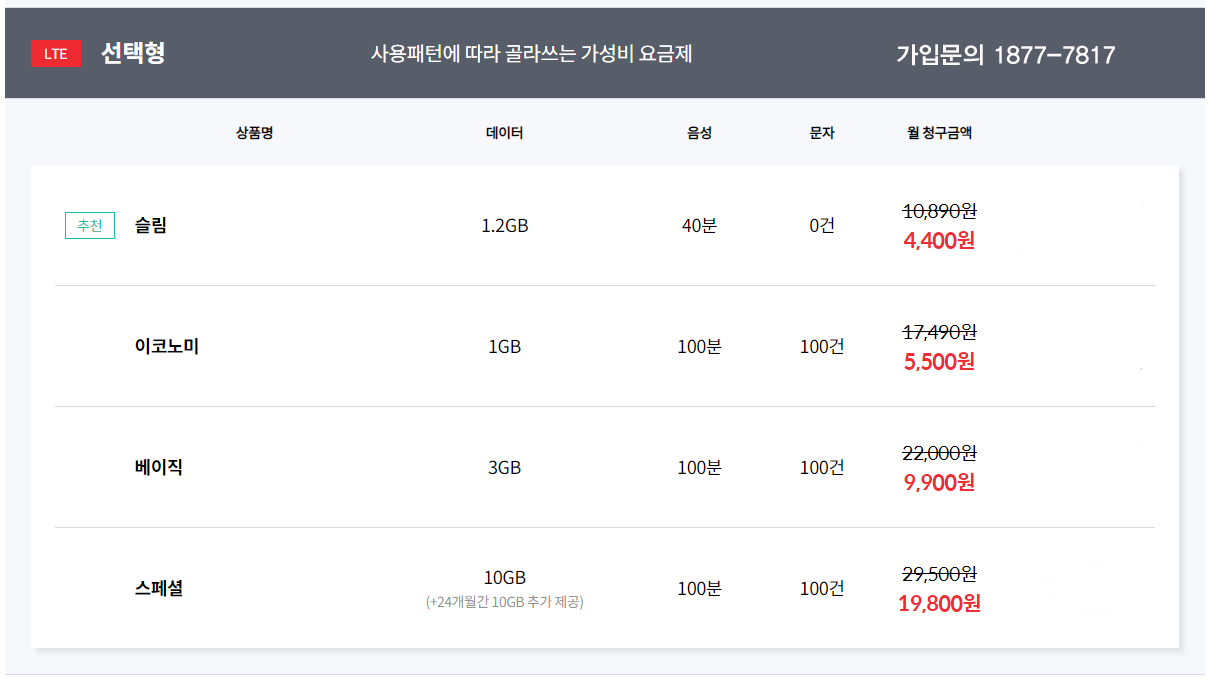This screenshot has height=680, width=1208.
Task: Click the 상품명 column header
Action: click(255, 133)
